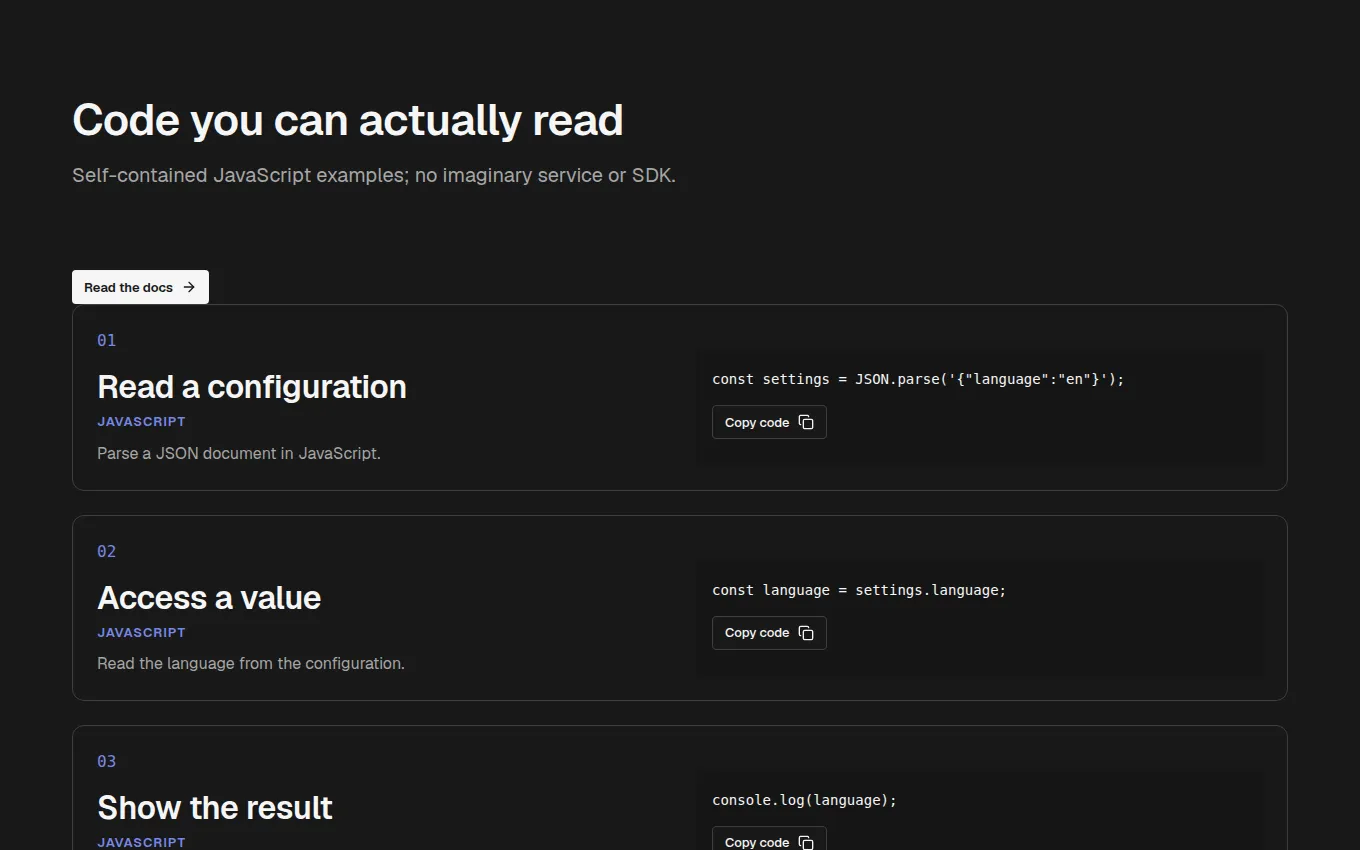Viewport: 1360px width, 850px height.
Task: Select the heading Access a value
Action: pyautogui.click(x=209, y=598)
